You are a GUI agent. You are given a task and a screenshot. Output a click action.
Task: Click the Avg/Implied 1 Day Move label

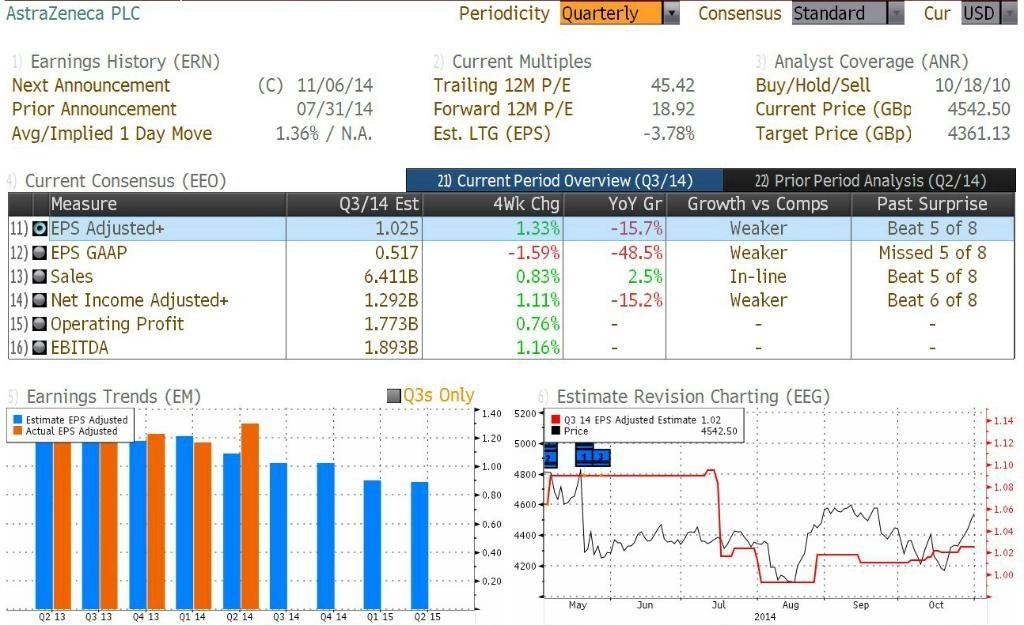112,134
